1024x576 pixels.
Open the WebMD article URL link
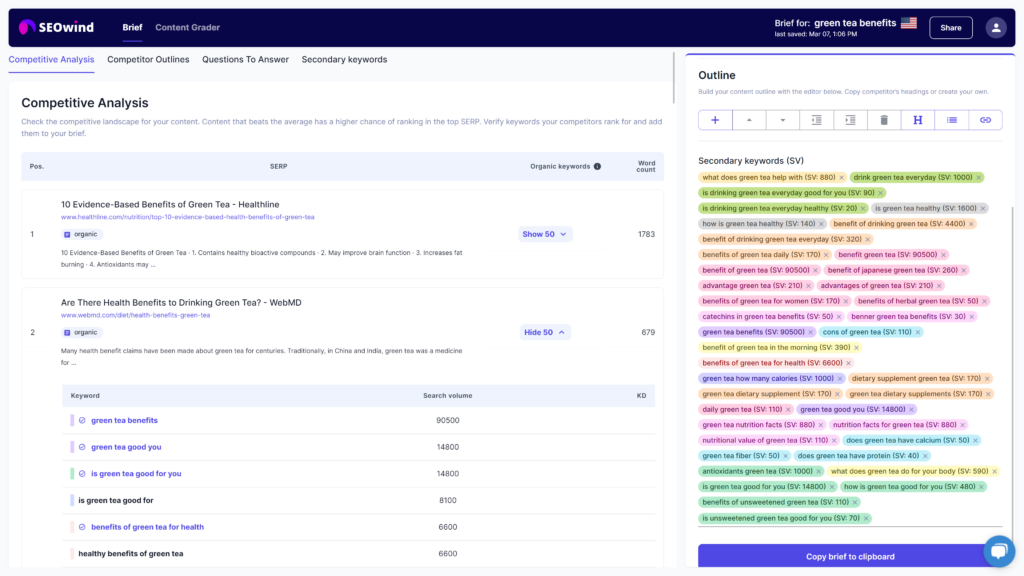tap(135, 315)
